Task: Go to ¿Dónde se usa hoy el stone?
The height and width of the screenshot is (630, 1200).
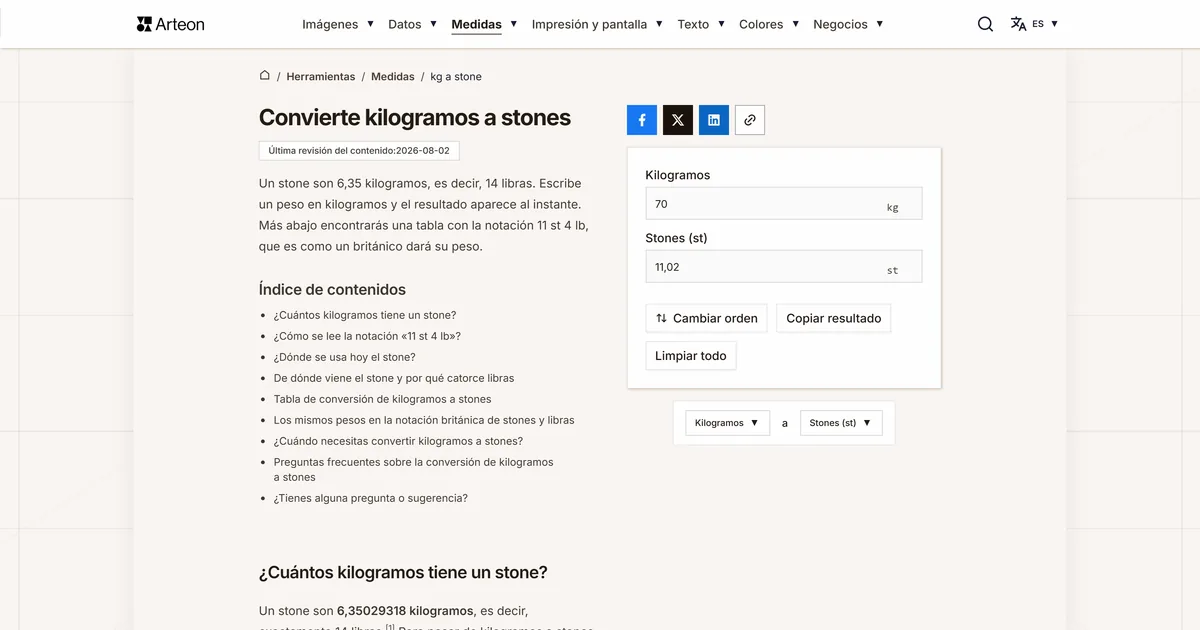Action: pyautogui.click(x=345, y=357)
